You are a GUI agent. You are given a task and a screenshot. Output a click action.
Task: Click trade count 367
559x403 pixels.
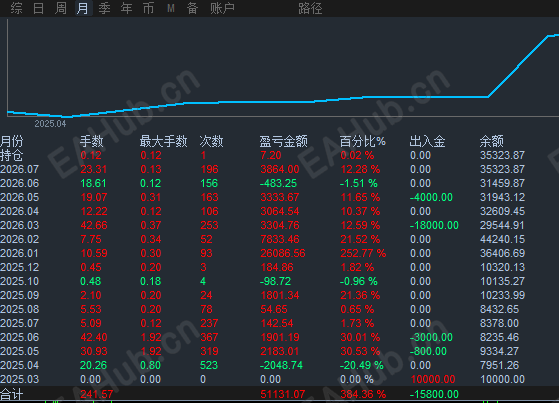(209, 337)
